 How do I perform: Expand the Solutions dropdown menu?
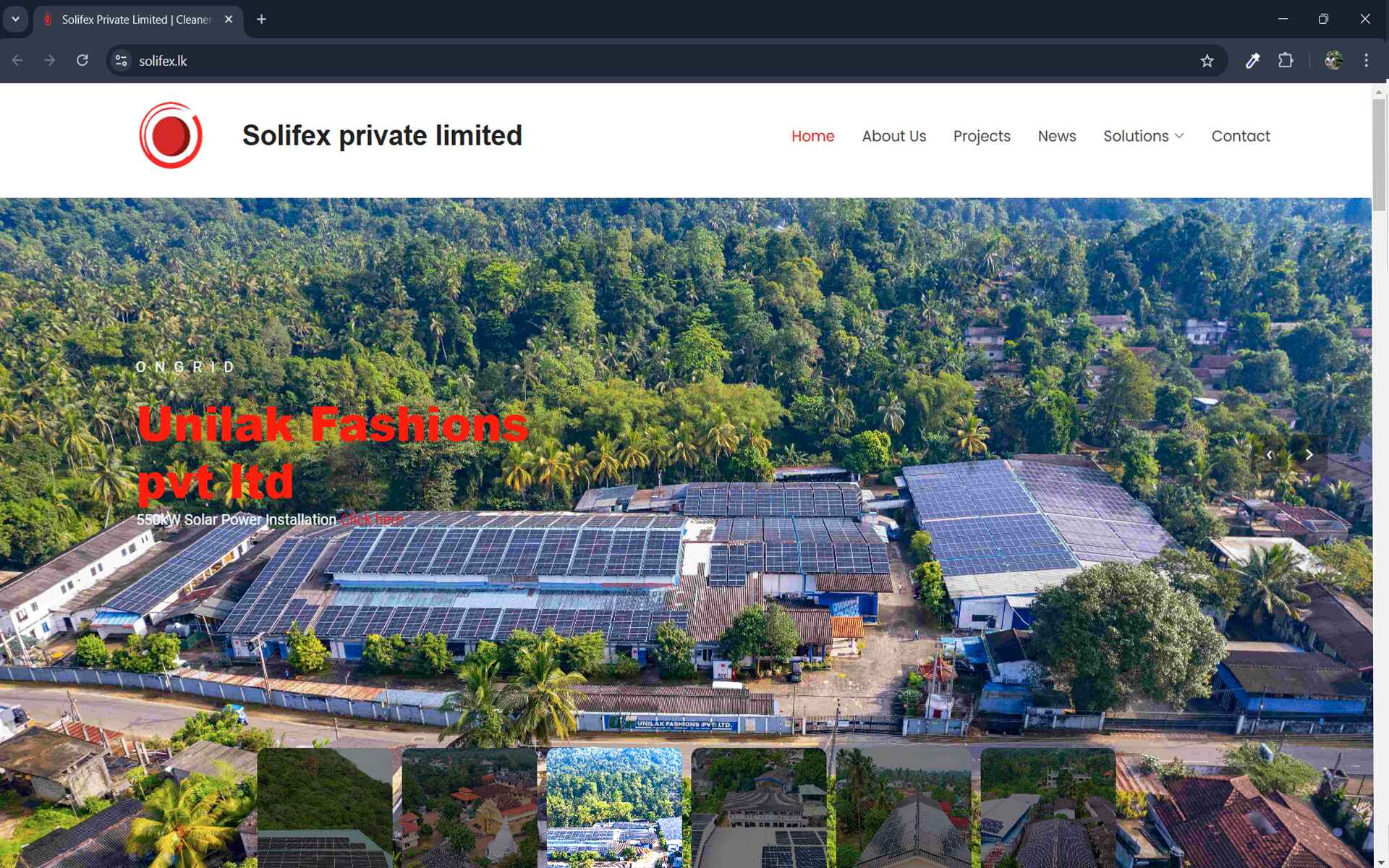pyautogui.click(x=1143, y=136)
